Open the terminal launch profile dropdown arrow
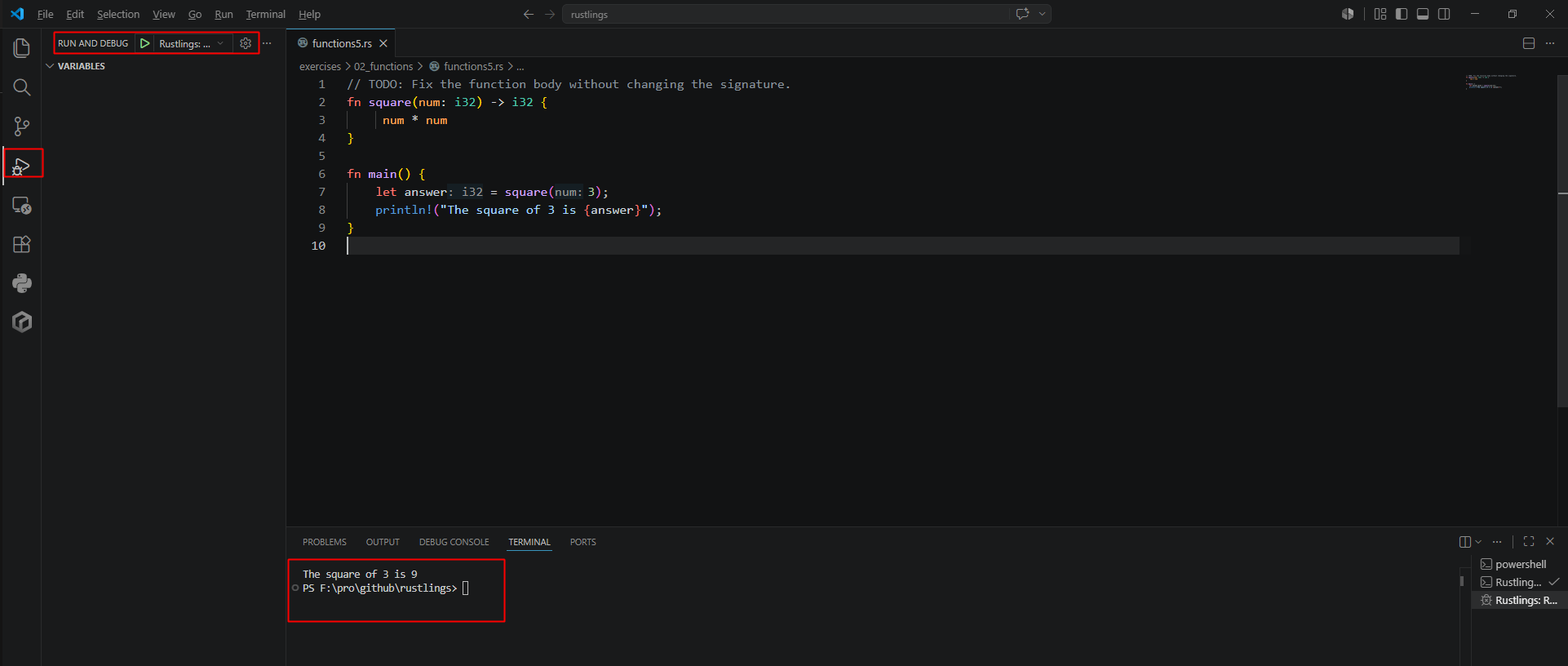Image resolution: width=1568 pixels, height=666 pixels. [x=1478, y=542]
